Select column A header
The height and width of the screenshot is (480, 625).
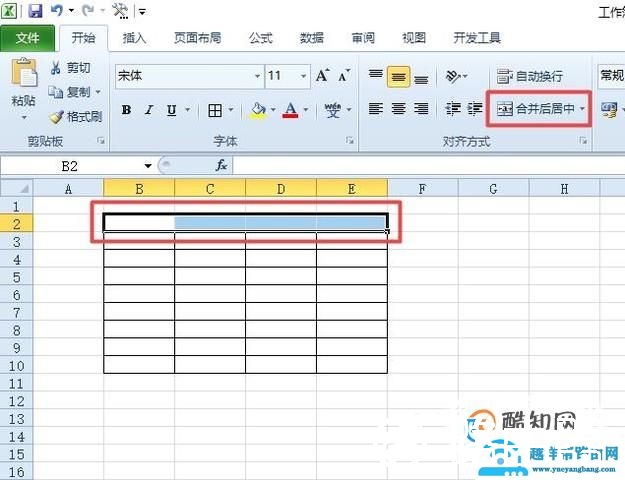tap(68, 189)
